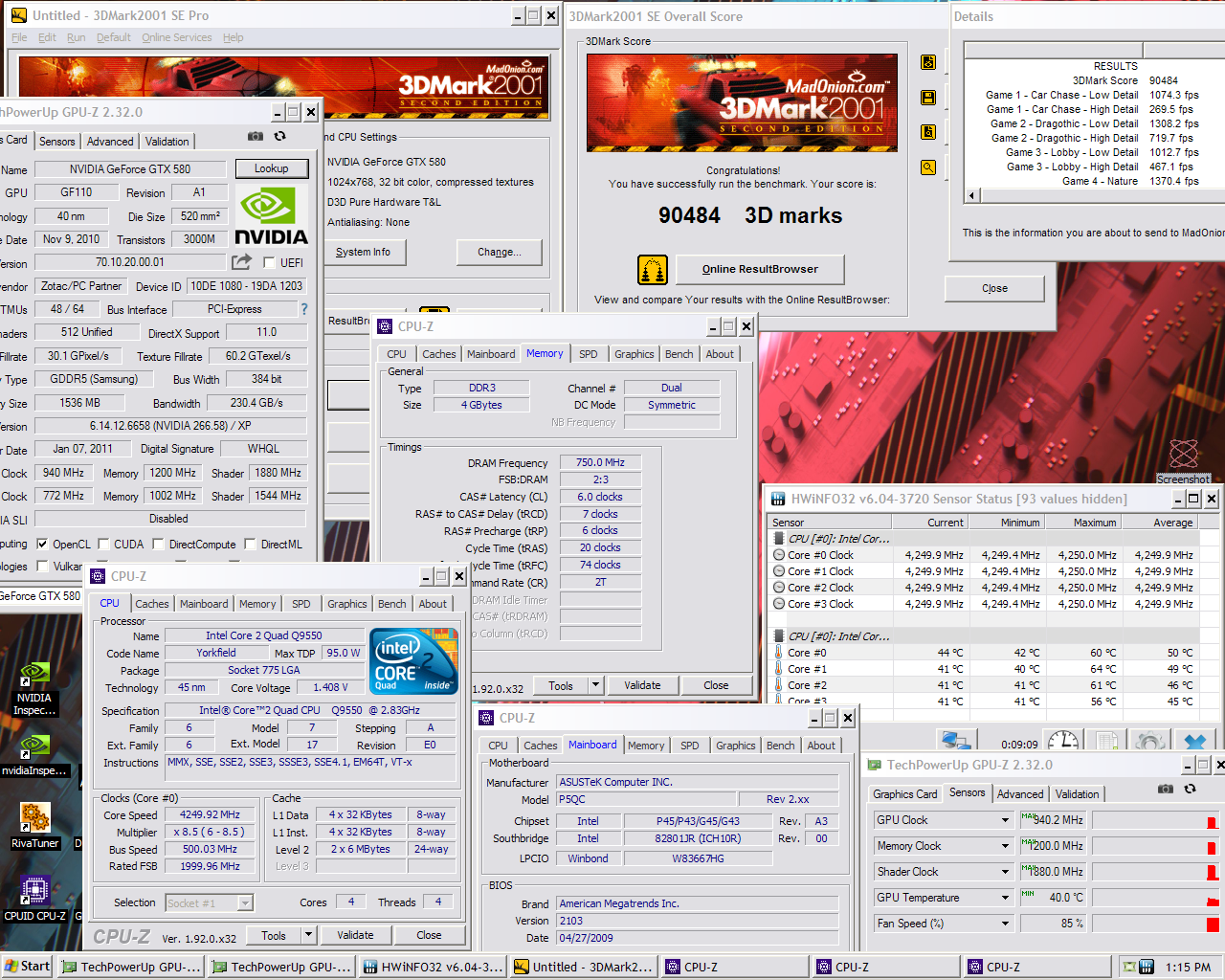1225x980 pixels.
Task: Click Close in the 3DMark Details dialog
Action: coord(994,288)
